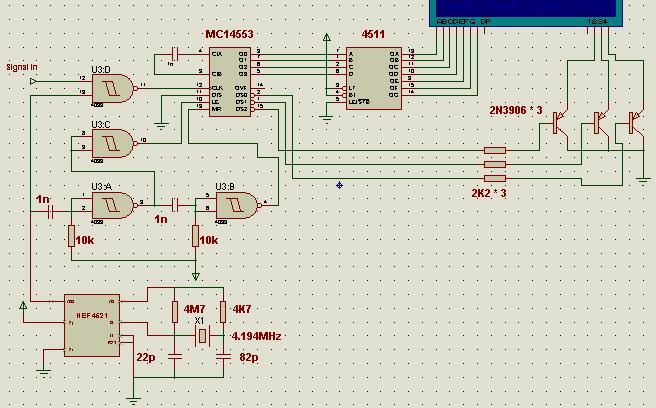The width and height of the screenshot is (656, 408).
Task: Click the ground symbol below the 4511 chip
Action: pos(327,118)
